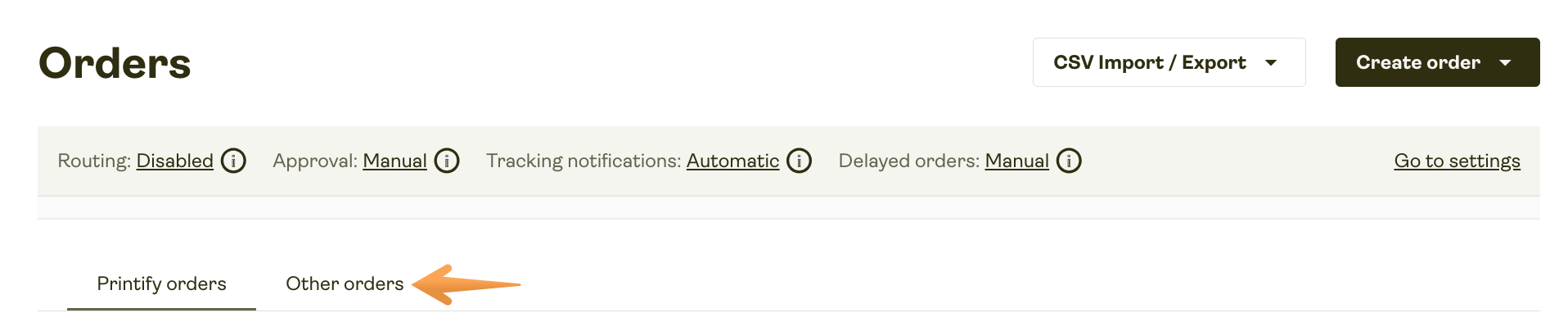Click the "Tracking notifications:" label text
Viewport: 1568px width, 331px height.
click(583, 161)
